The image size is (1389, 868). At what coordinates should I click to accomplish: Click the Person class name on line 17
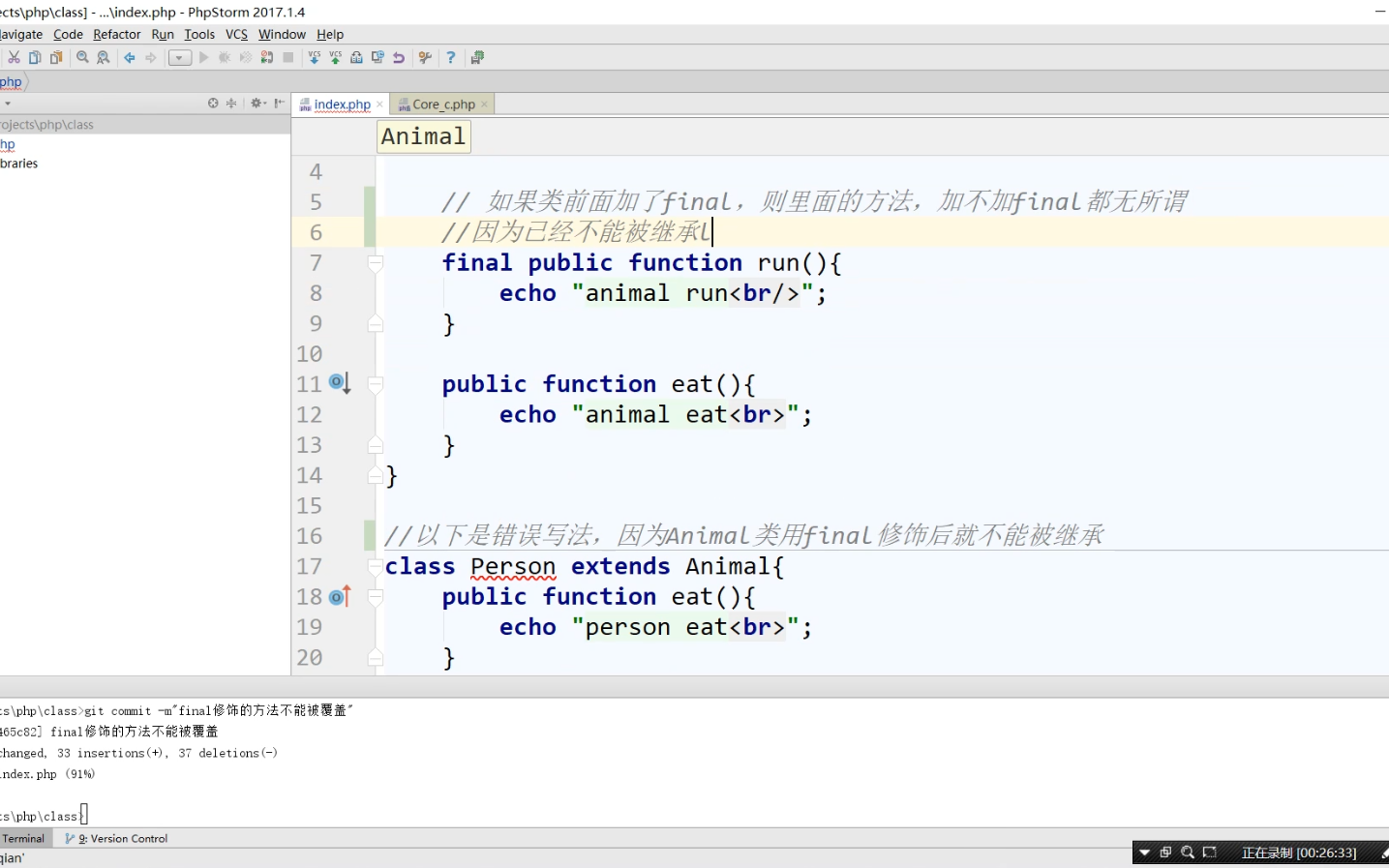pyautogui.click(x=513, y=566)
